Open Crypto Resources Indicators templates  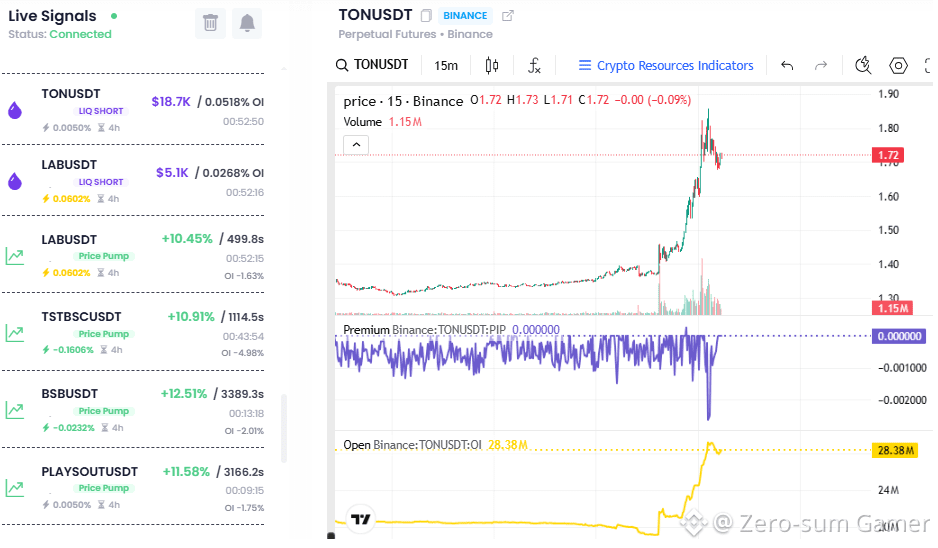tap(666, 65)
